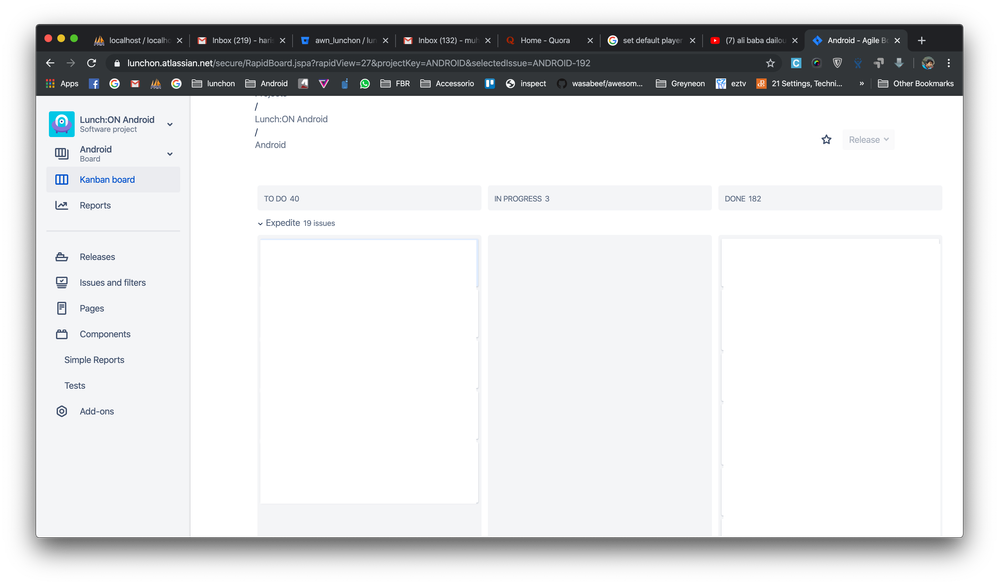Open WhatsApp bookmark icon
Screen dimensions: 999x585
(364, 83)
